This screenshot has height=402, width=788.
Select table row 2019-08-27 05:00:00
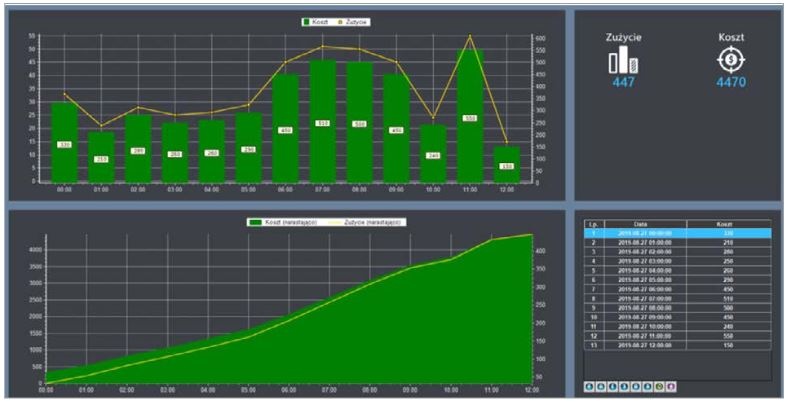(x=677, y=280)
